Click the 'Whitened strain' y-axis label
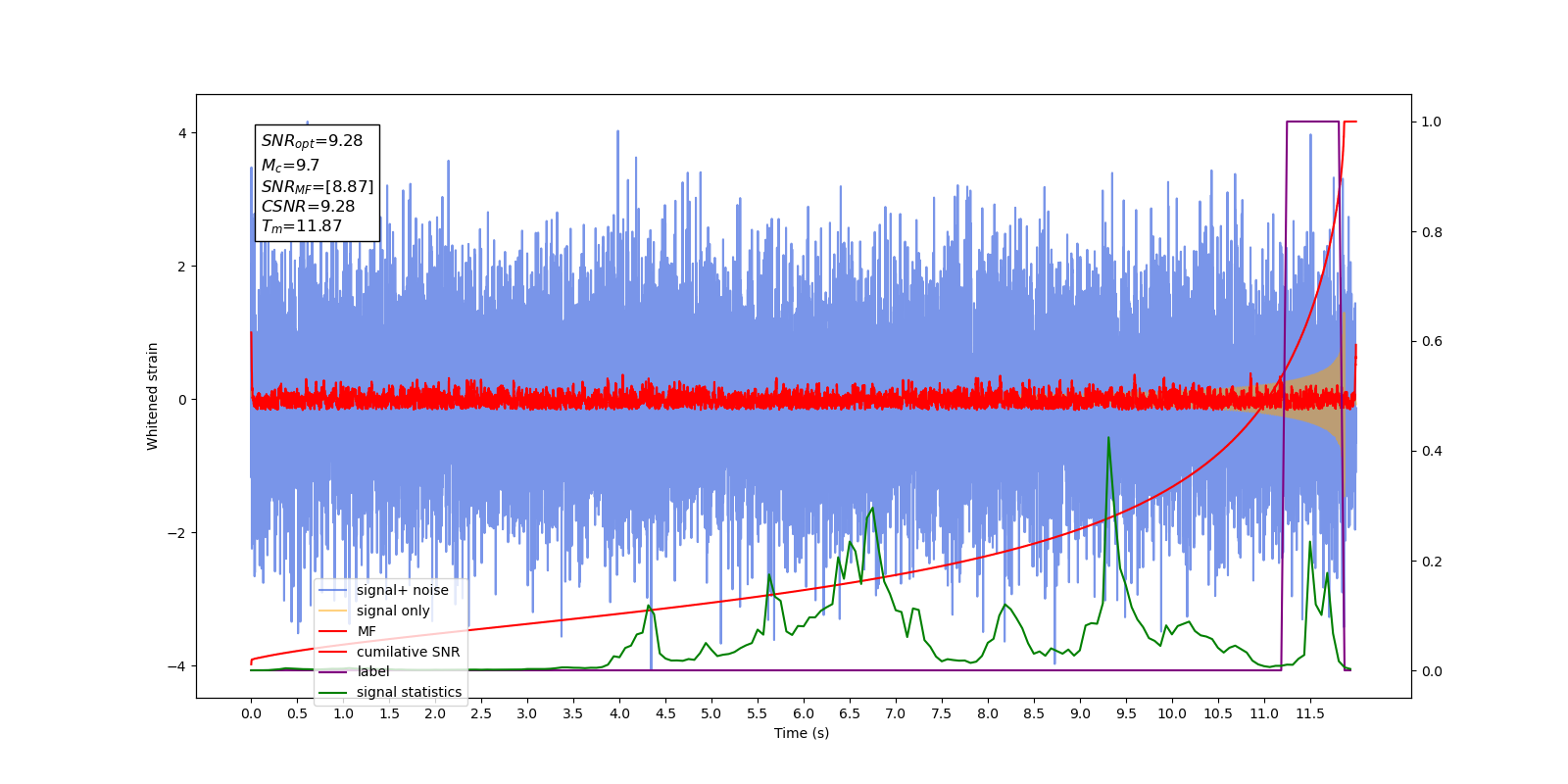Image resolution: width=1568 pixels, height=784 pixels. coord(152,396)
